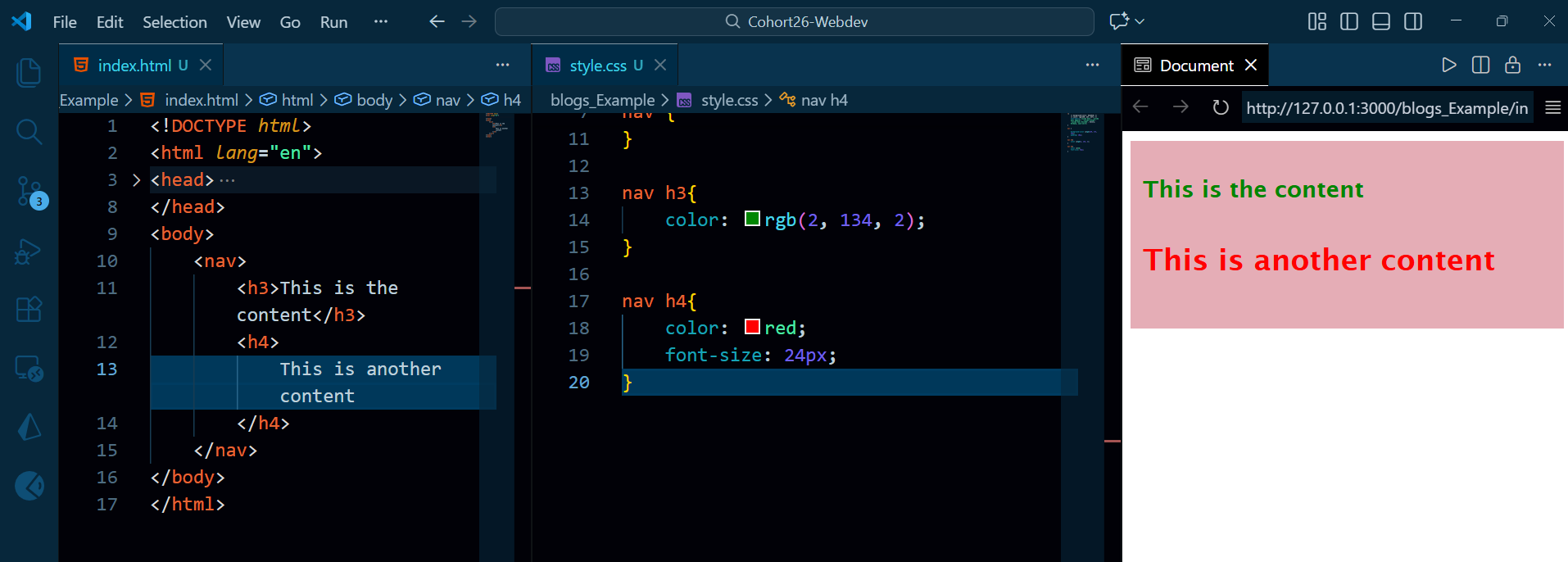Viewport: 1568px width, 562px height.
Task: Switch to the Document preview tab
Action: (x=1195, y=66)
